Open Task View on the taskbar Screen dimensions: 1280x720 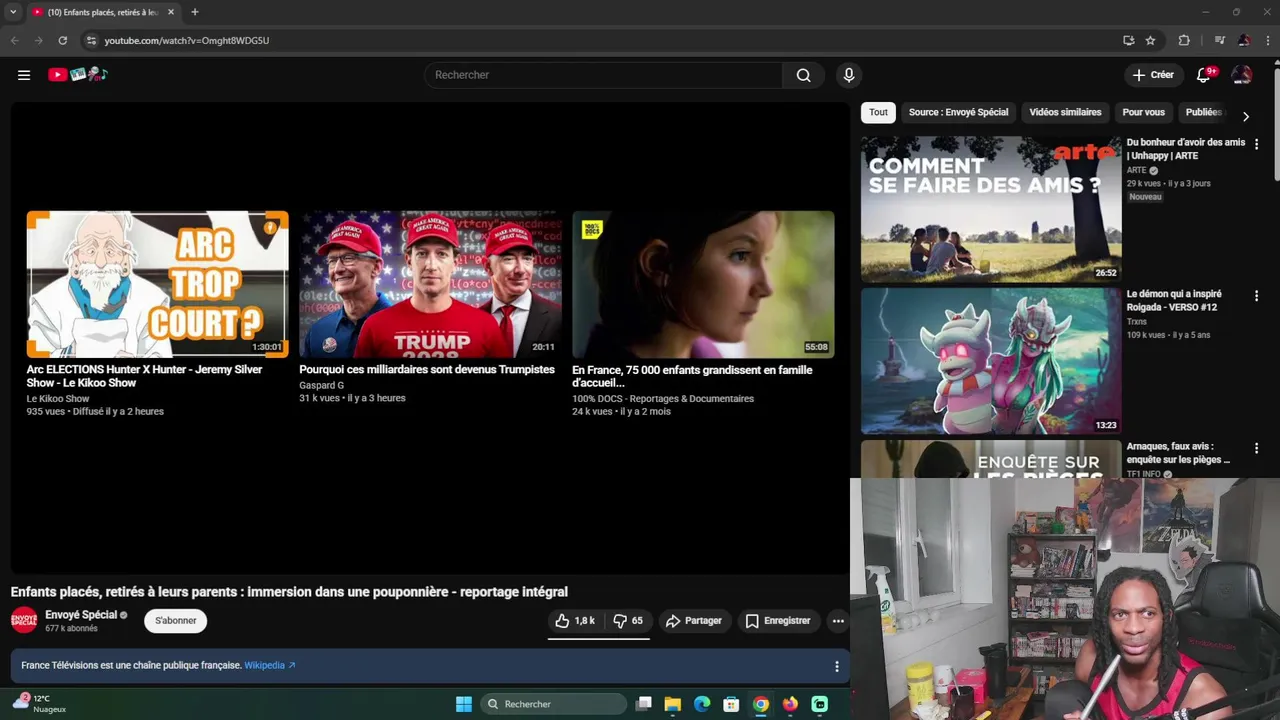644,704
